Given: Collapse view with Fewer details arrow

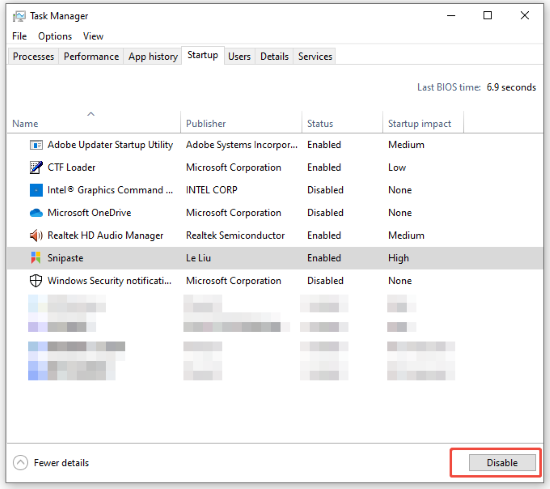Looking at the screenshot, I should (x=20, y=463).
